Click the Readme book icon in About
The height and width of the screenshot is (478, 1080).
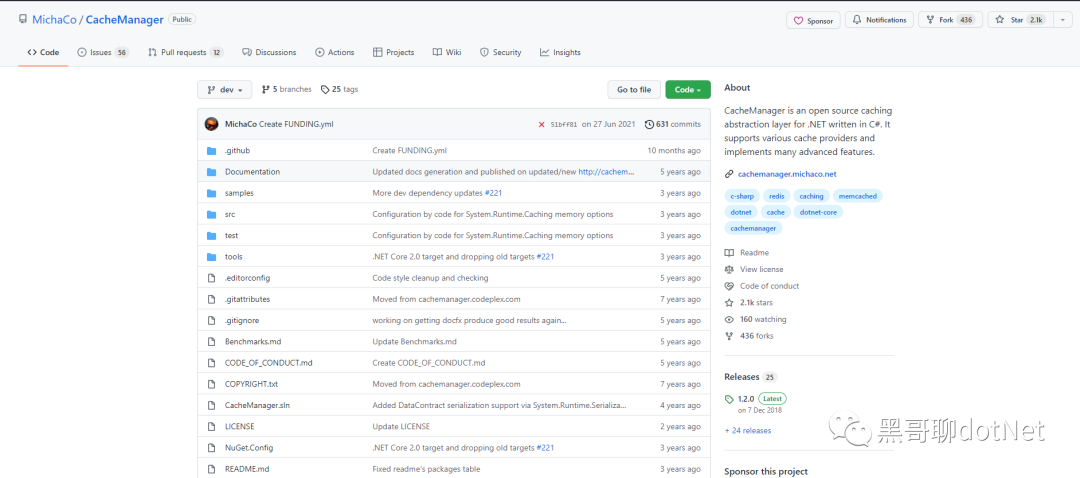coord(729,253)
